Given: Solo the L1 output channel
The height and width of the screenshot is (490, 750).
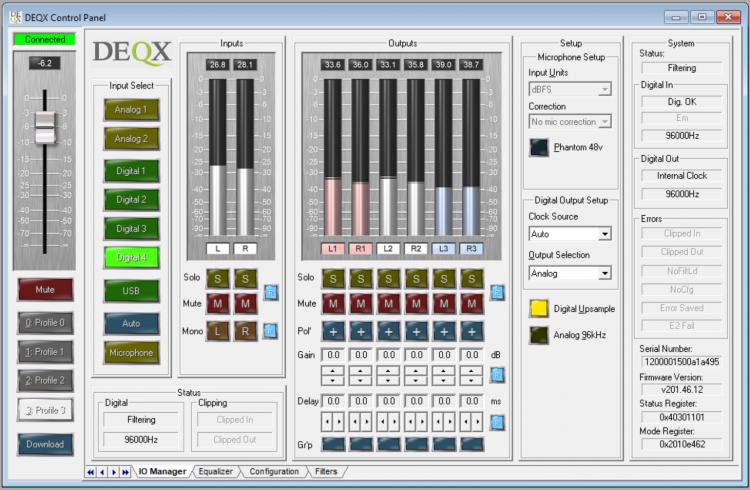Looking at the screenshot, I should pos(333,279).
